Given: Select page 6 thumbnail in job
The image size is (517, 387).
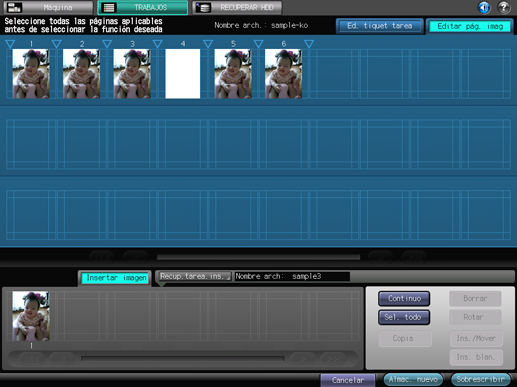Looking at the screenshot, I should 283,74.
